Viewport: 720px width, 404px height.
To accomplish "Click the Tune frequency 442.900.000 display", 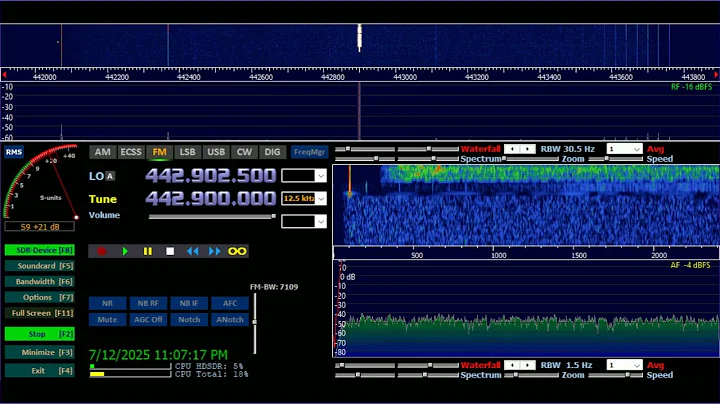I will tap(211, 199).
